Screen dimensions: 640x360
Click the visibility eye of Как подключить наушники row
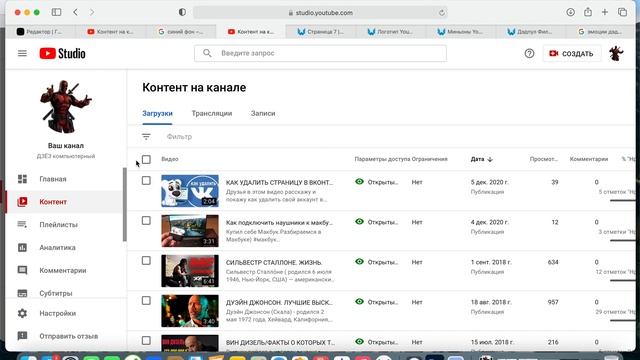click(x=359, y=222)
